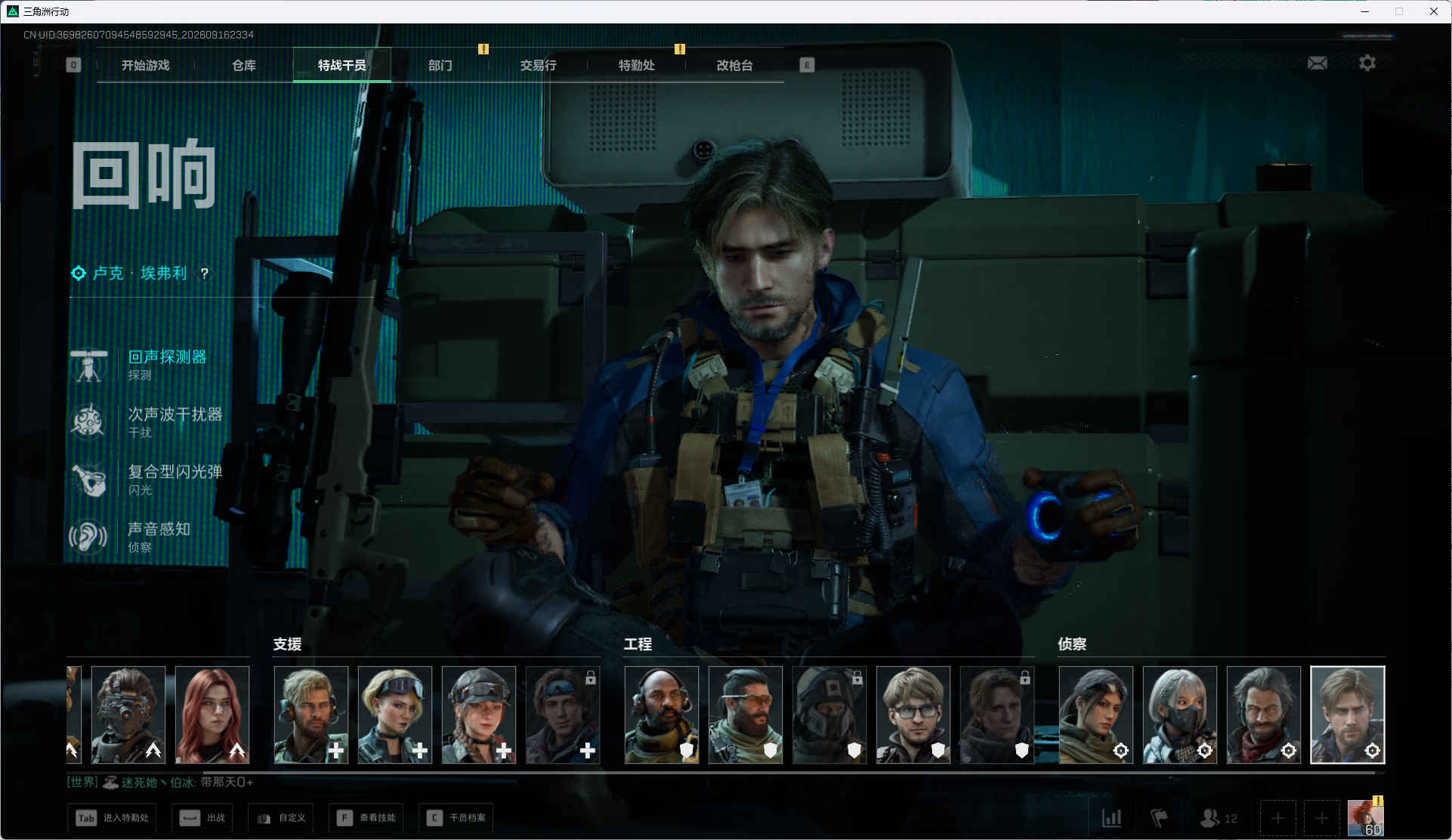Select the highlighted 回响 recon operator portrait
This screenshot has width=1452, height=840.
tap(1348, 715)
